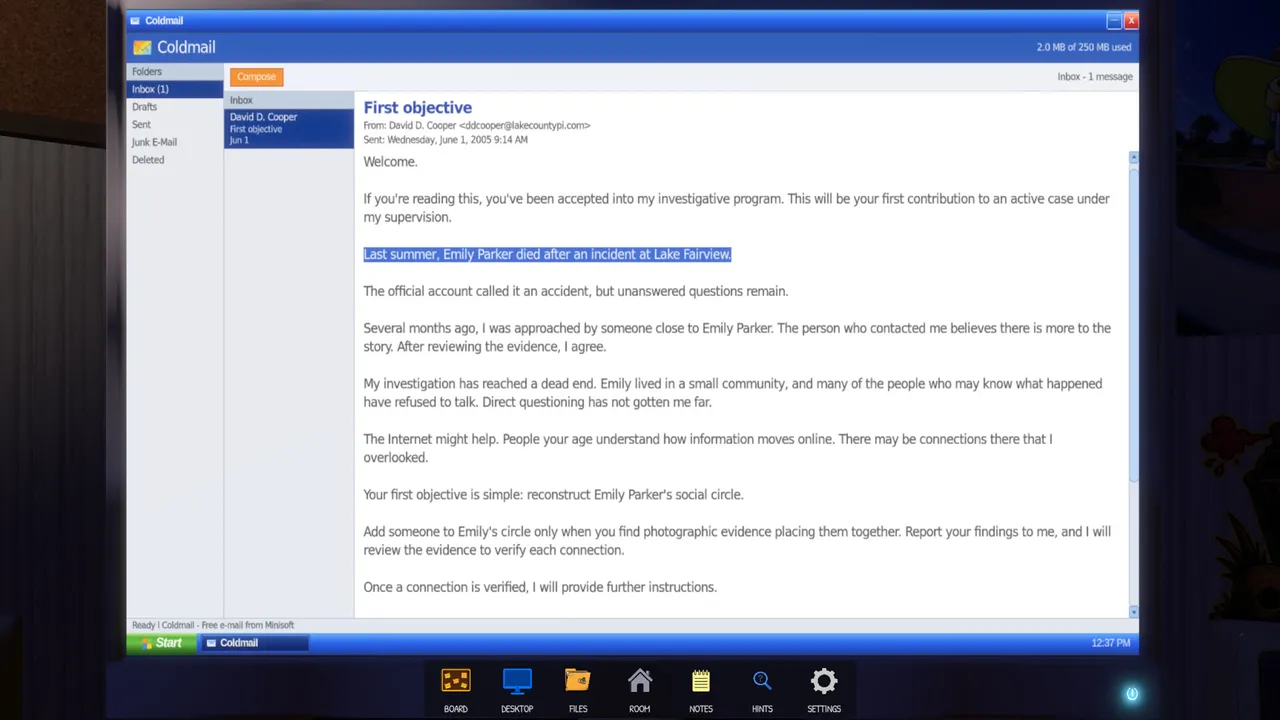Click the storage usage text 2.0 MB
This screenshot has height=720, width=1280.
point(1084,47)
